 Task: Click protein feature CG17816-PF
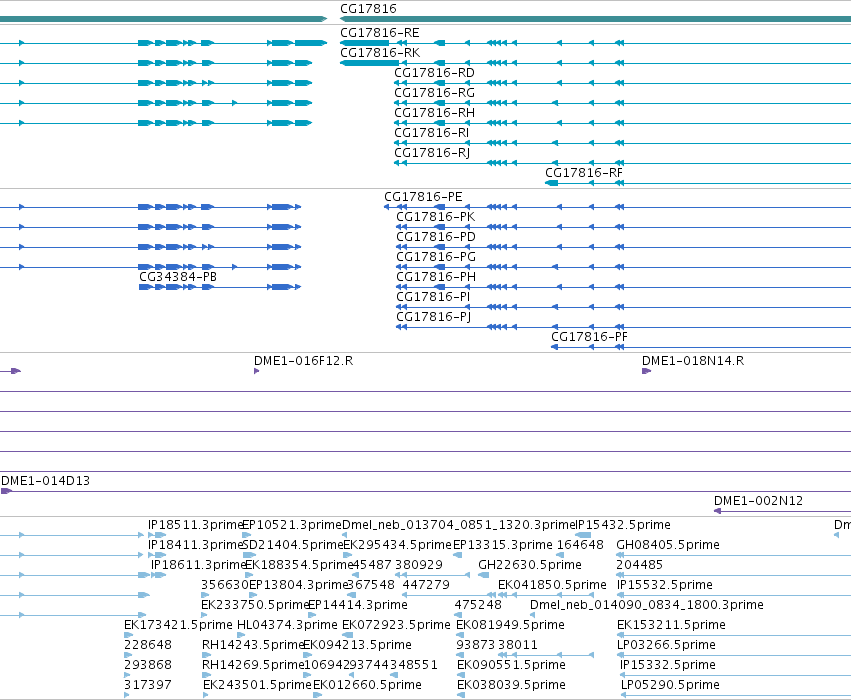click(589, 336)
